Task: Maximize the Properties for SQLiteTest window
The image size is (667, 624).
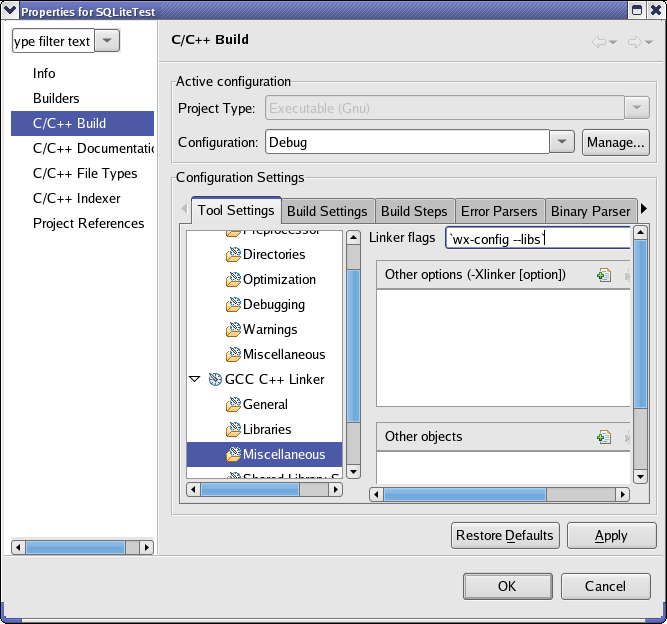Action: point(637,10)
